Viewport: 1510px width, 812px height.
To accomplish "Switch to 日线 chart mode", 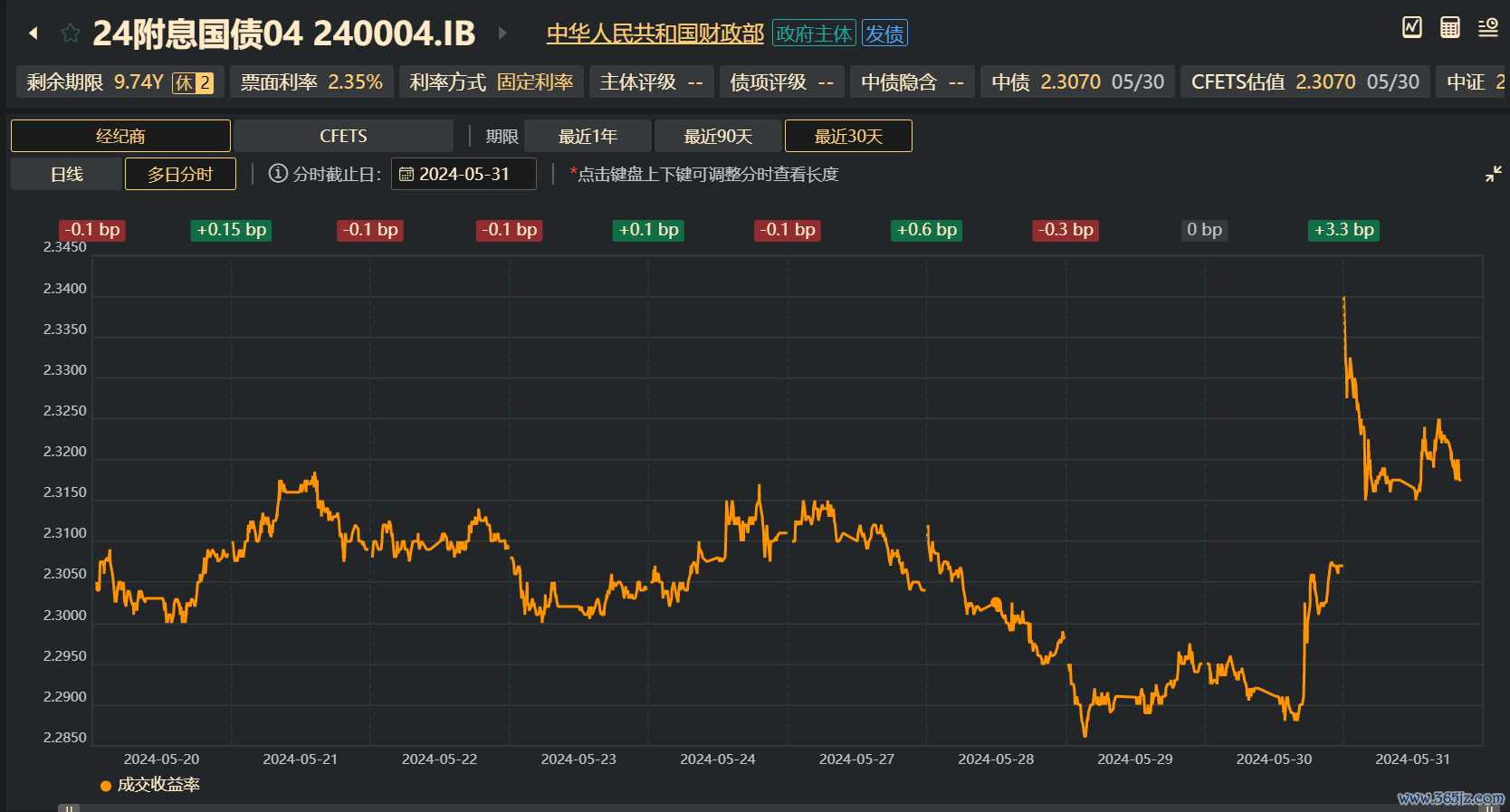I will coord(66,174).
